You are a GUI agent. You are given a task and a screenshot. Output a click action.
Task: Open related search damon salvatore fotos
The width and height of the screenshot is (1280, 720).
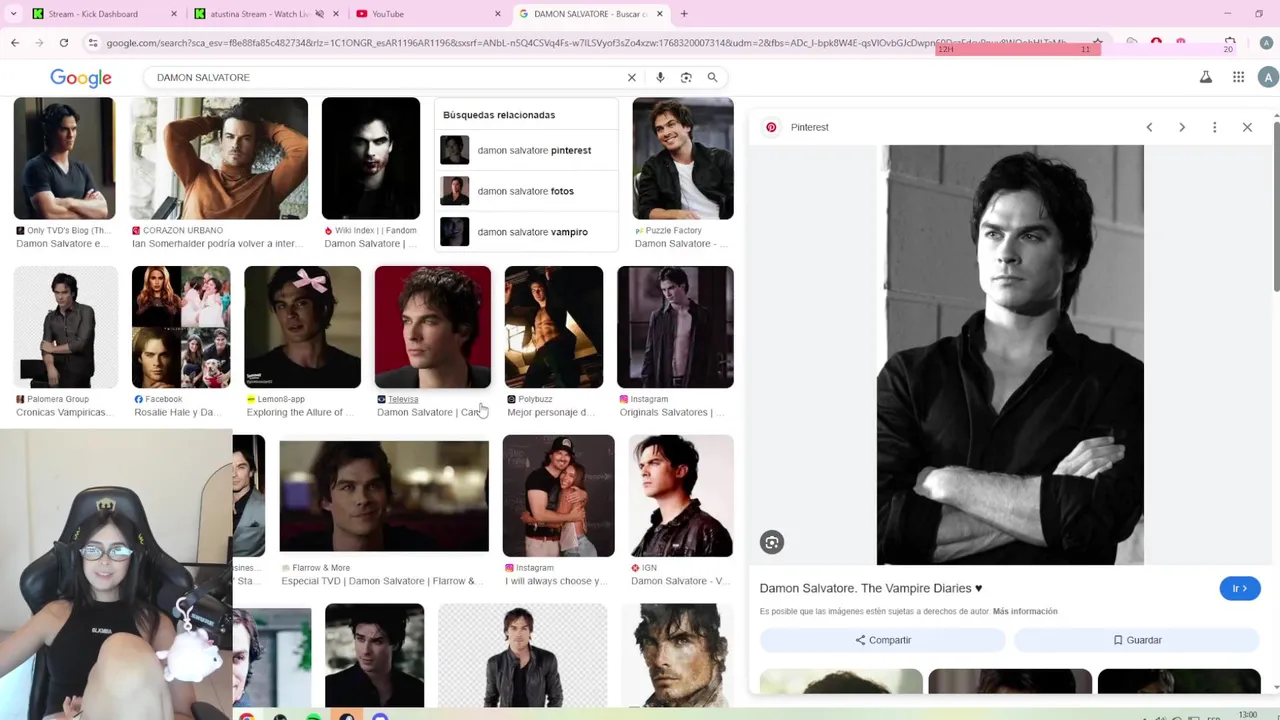pyautogui.click(x=526, y=191)
